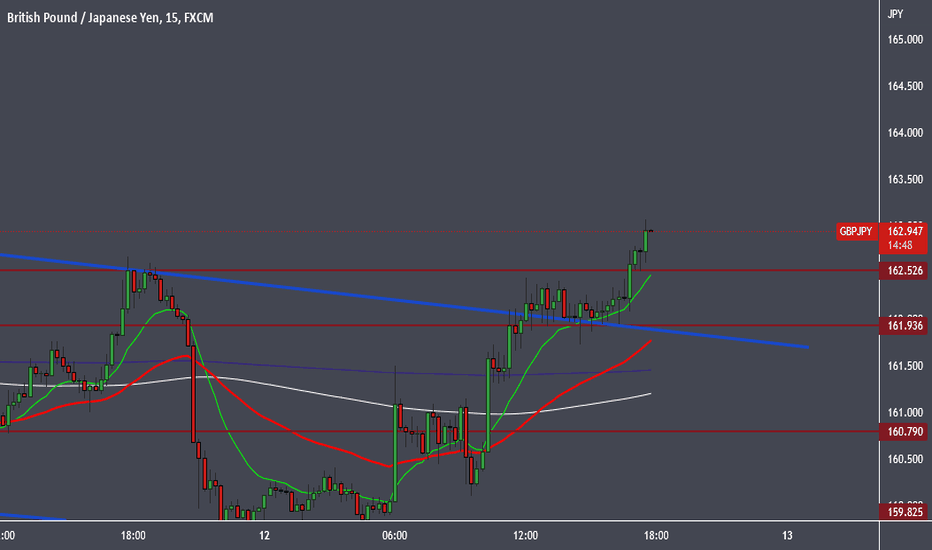The height and width of the screenshot is (550, 932).
Task: Click the 165.000 price axis value
Action: point(905,40)
